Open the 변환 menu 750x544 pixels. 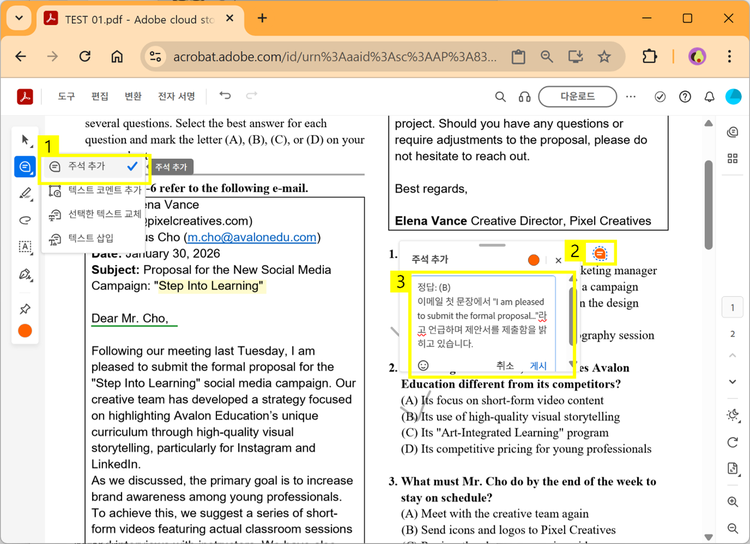click(133, 96)
